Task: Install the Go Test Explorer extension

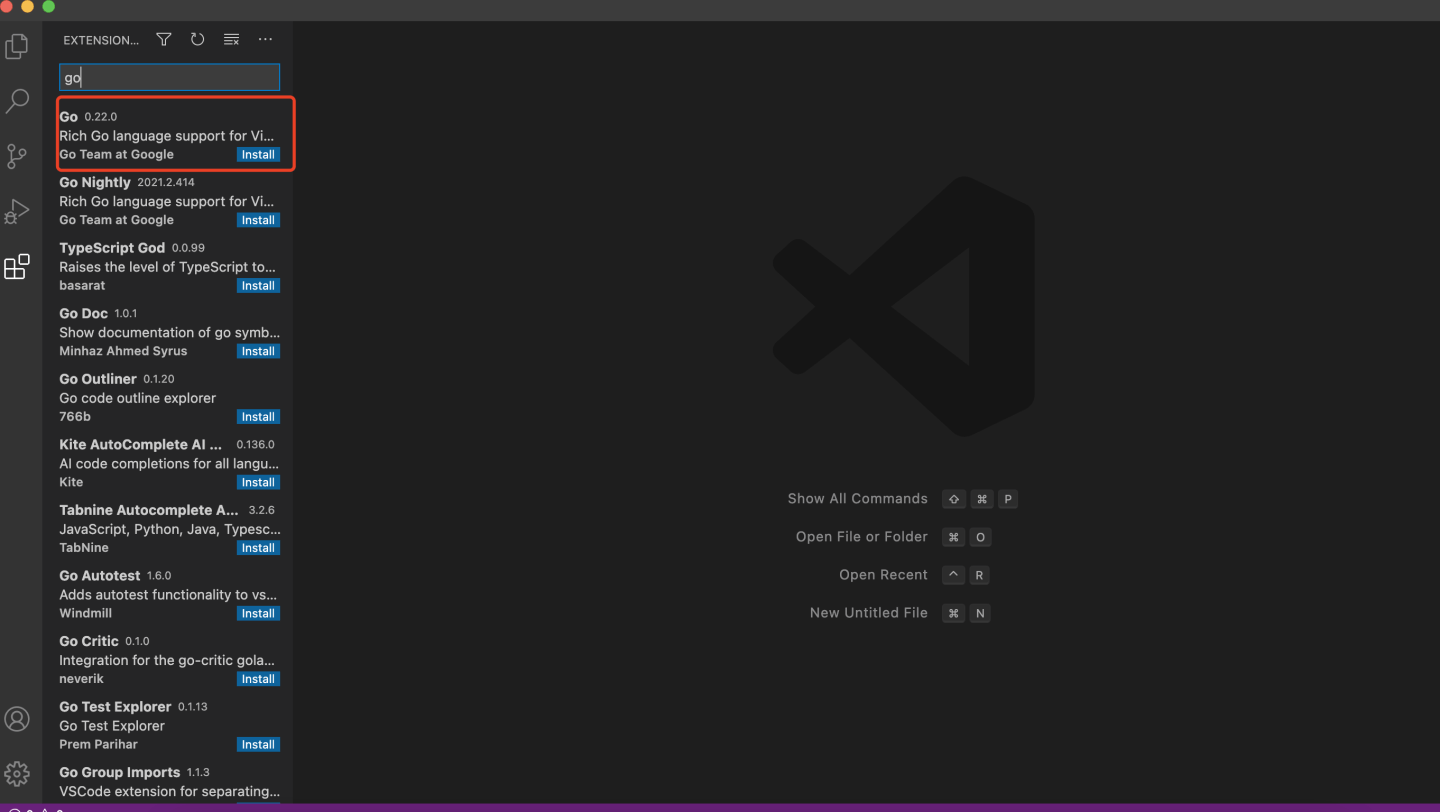Action: coord(258,744)
